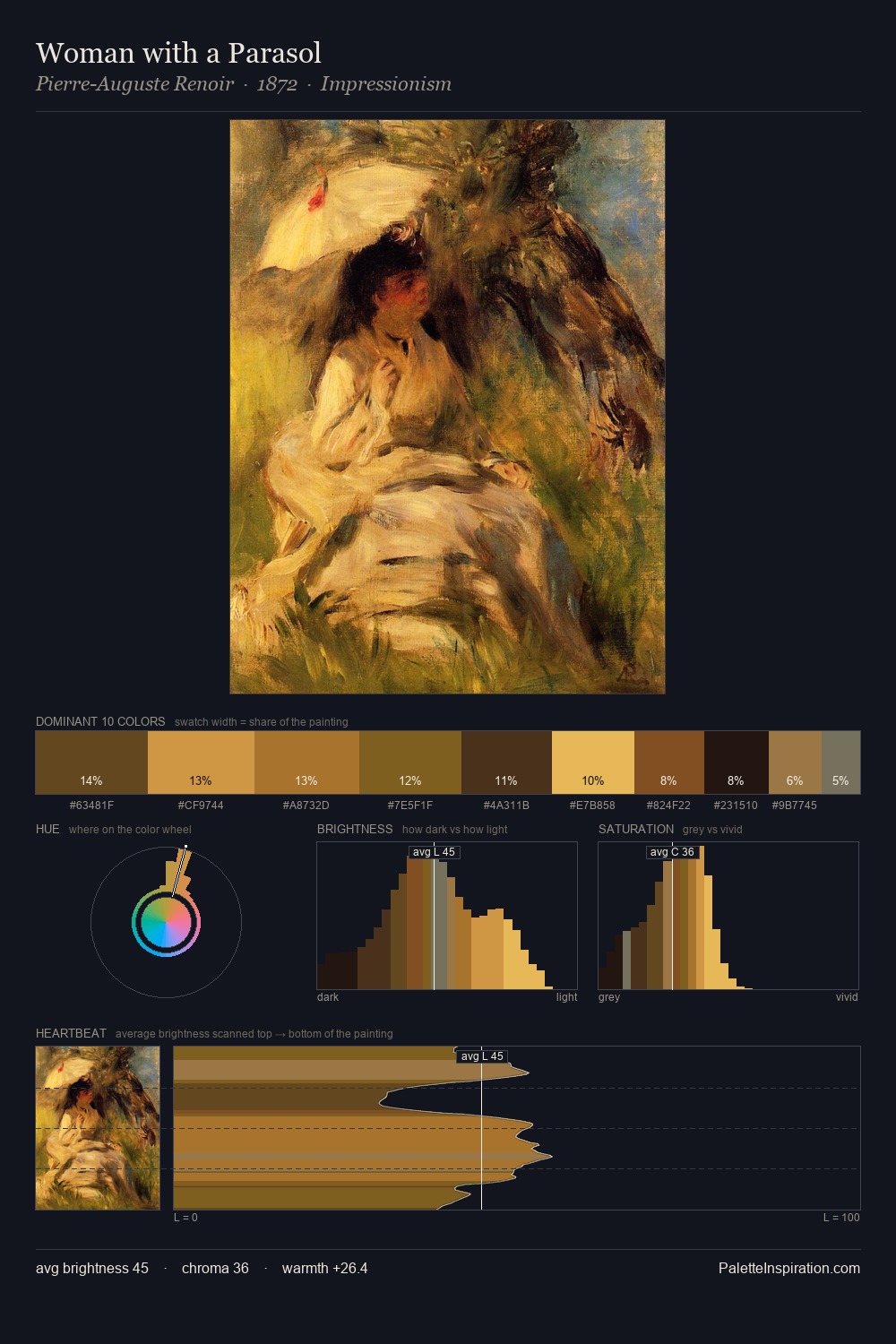Choose the #9B7745 6% swatch

795,762
